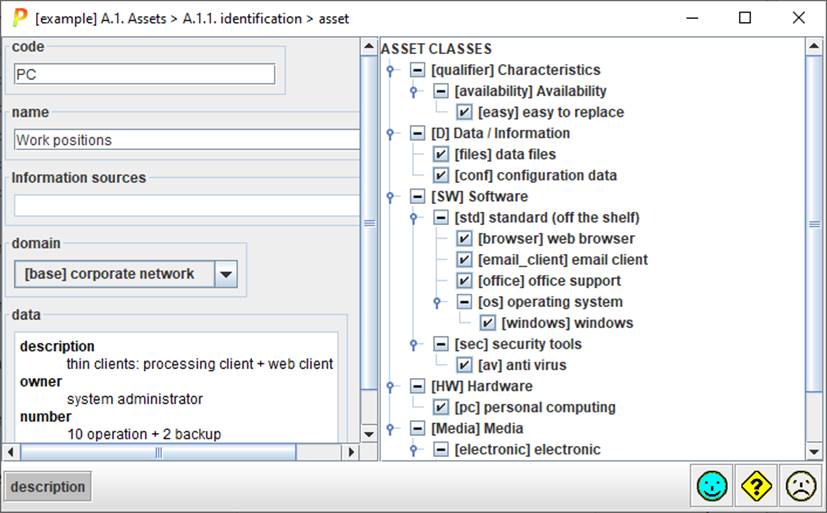
Task: Click the green smiley face icon
Action: [x=712, y=487]
